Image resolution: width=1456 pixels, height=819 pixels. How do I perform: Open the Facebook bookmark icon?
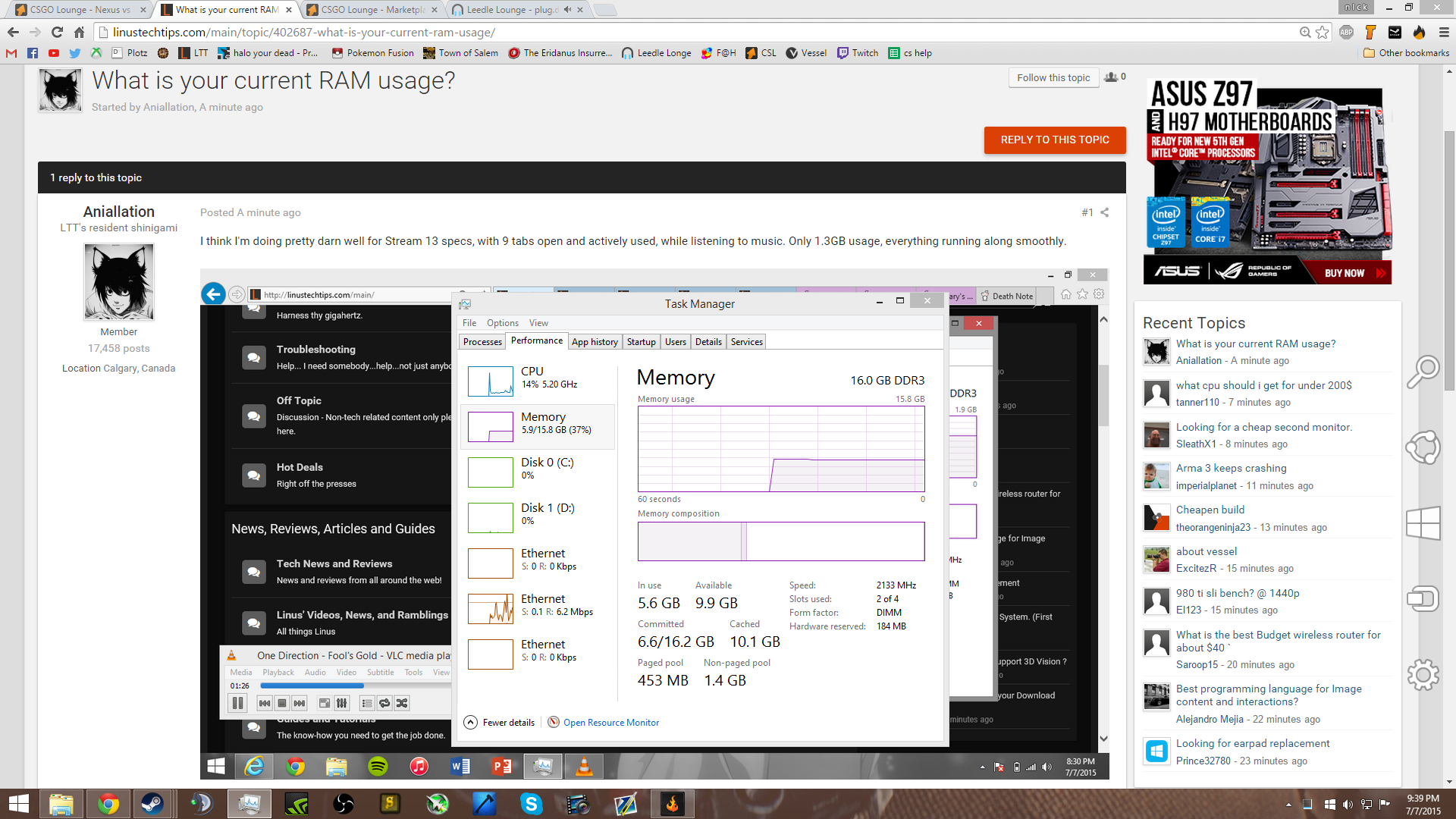click(x=33, y=53)
